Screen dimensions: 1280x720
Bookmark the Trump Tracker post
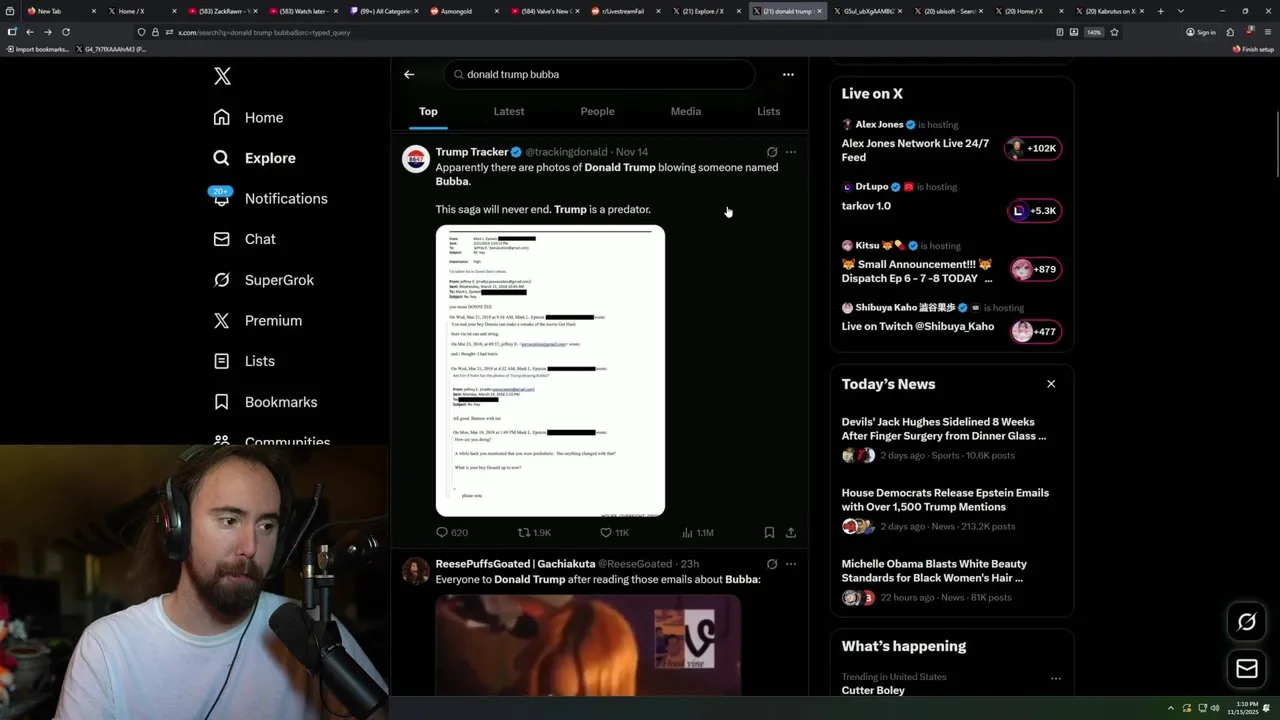click(769, 533)
